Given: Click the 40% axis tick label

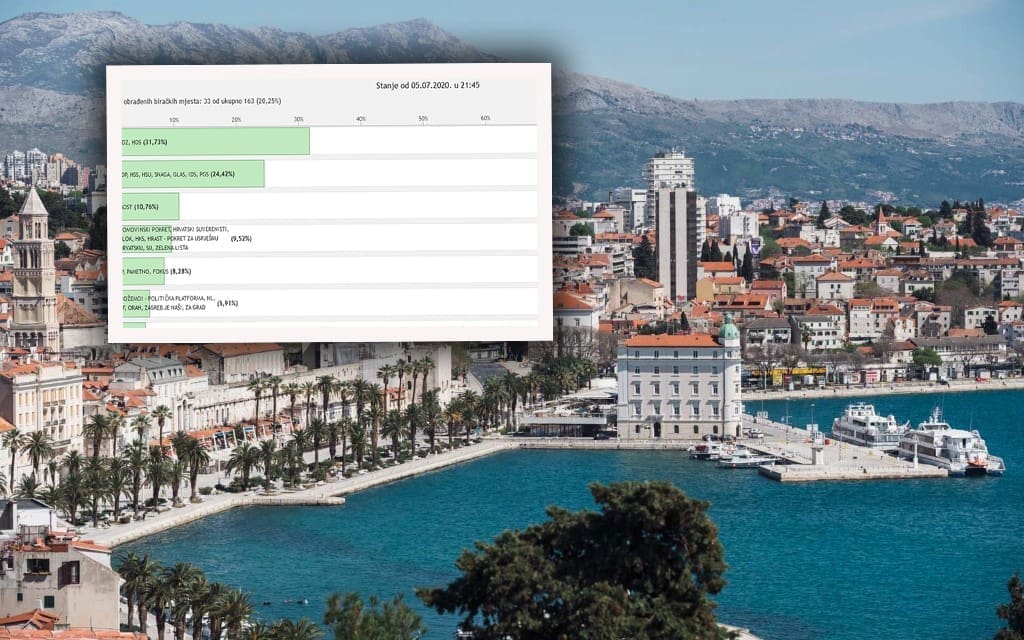Looking at the screenshot, I should point(361,120).
